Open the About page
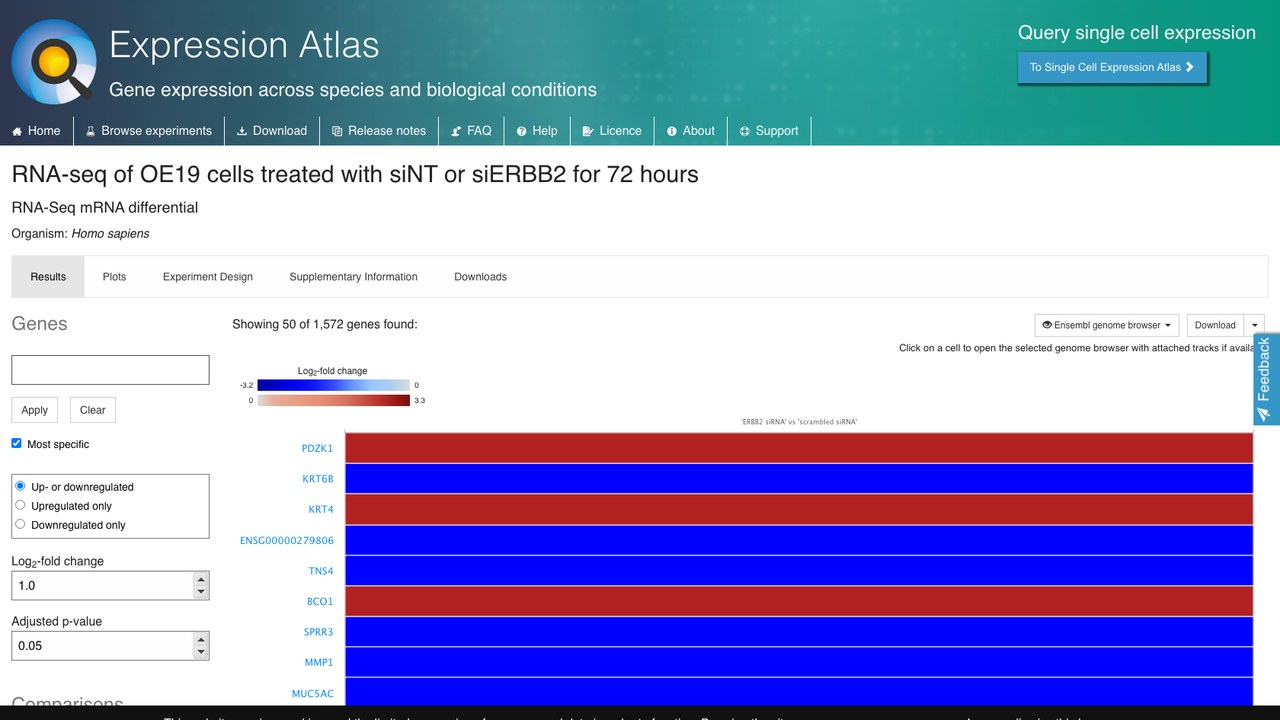 (691, 131)
